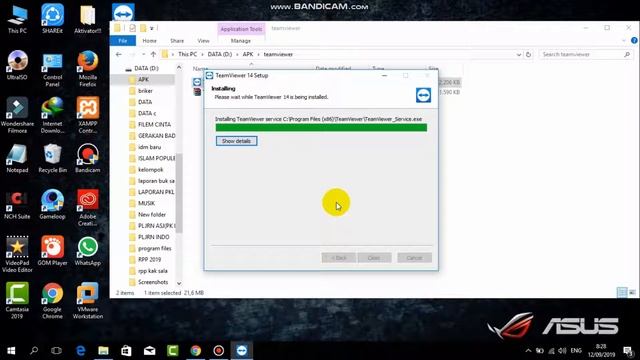Image resolution: width=640 pixels, height=360 pixels.
Task: Select the Application Tools tab
Action: [241, 29]
